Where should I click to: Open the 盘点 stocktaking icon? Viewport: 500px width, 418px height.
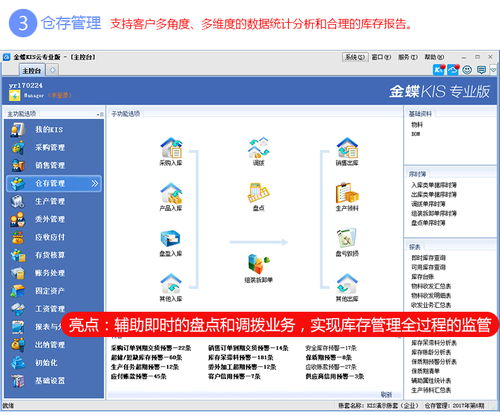[259, 197]
